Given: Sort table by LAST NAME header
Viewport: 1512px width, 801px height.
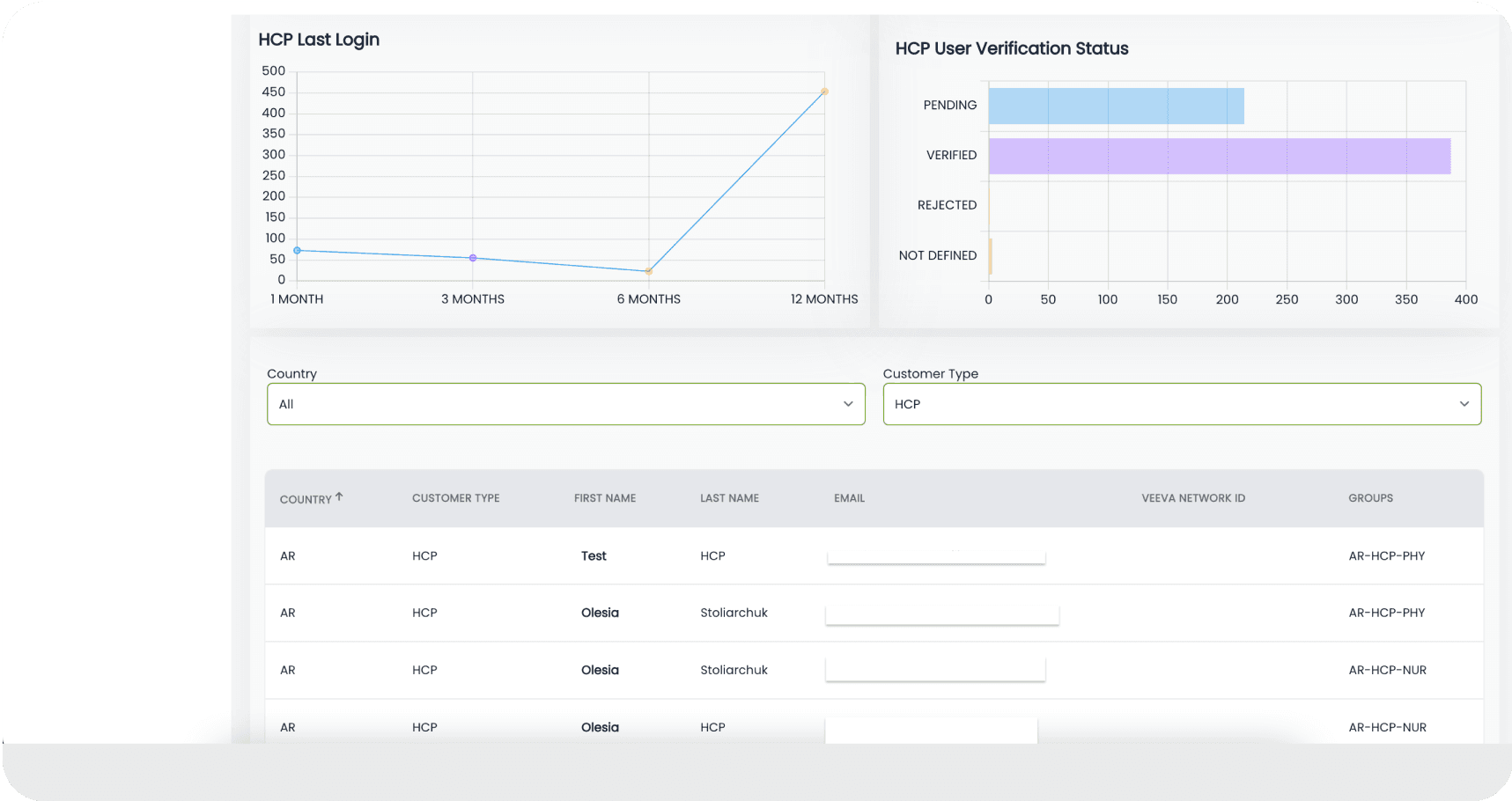Looking at the screenshot, I should (729, 498).
